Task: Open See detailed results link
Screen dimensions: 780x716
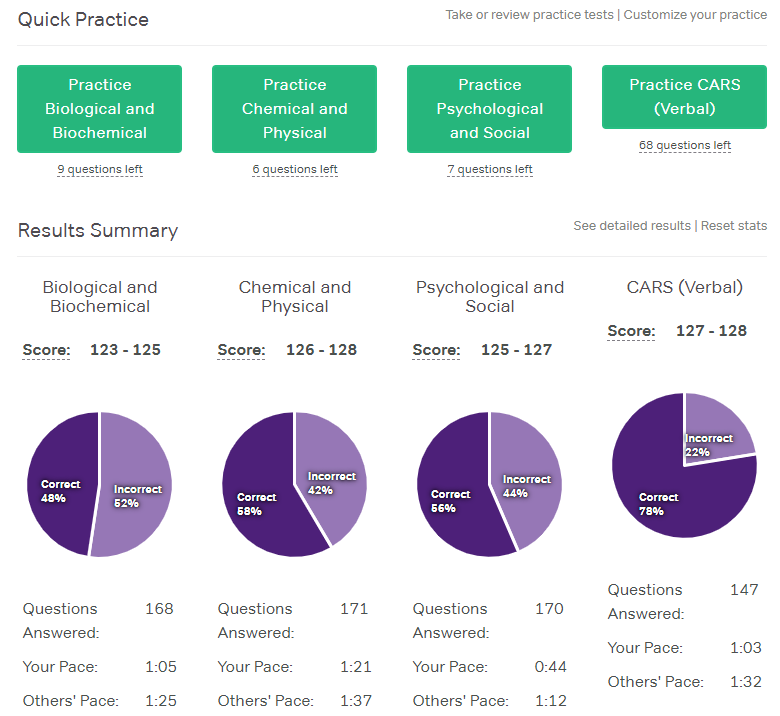Action: click(x=633, y=226)
